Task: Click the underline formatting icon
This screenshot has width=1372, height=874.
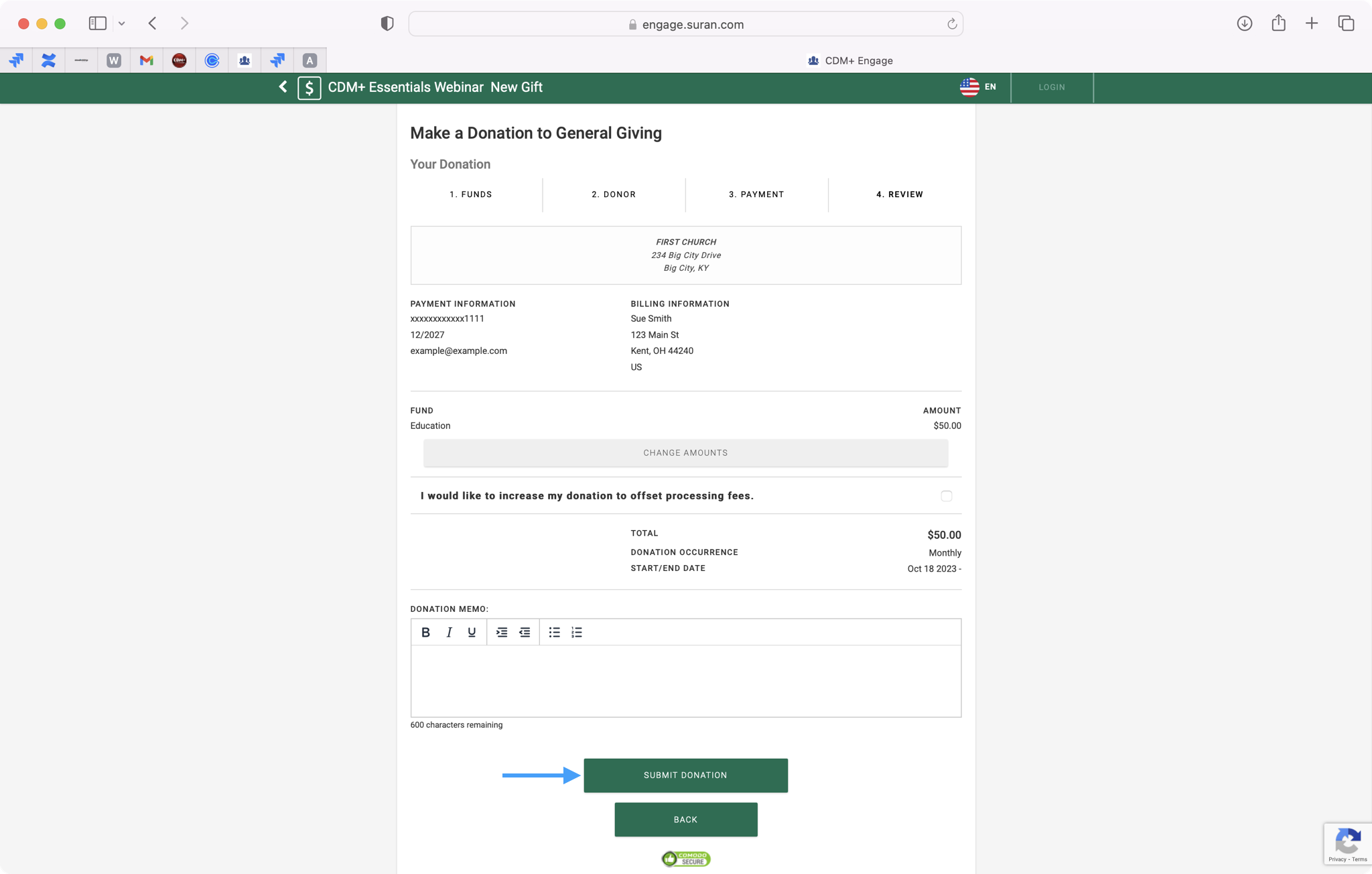Action: pos(472,632)
